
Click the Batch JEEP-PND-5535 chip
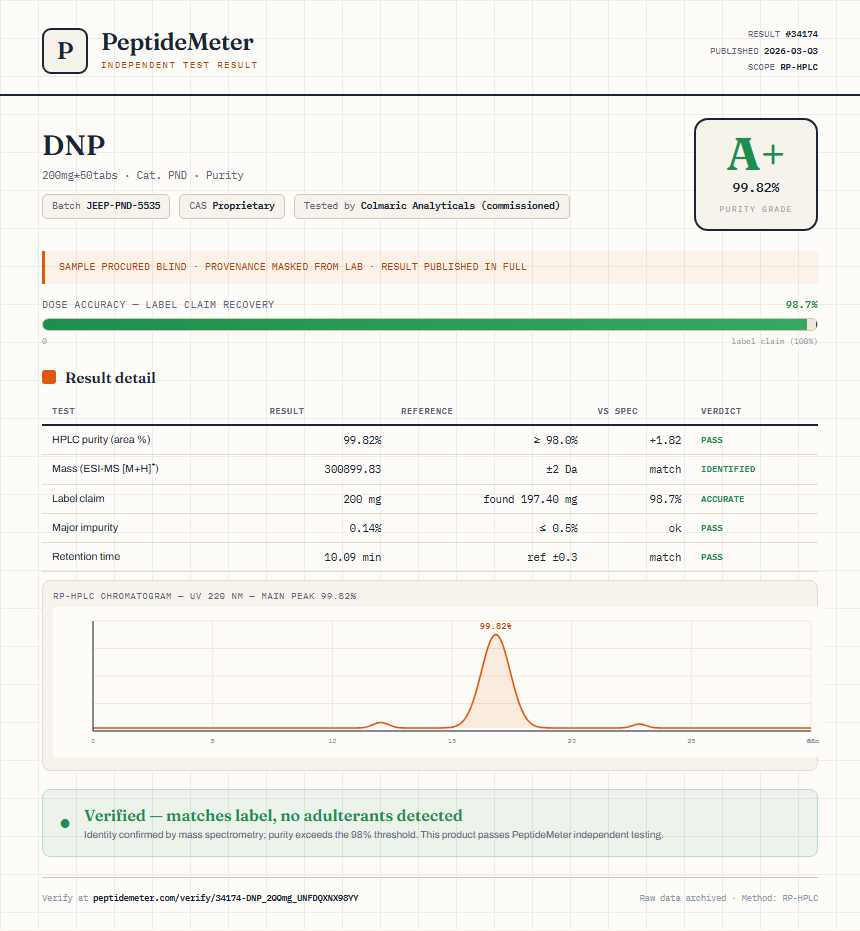coord(106,206)
